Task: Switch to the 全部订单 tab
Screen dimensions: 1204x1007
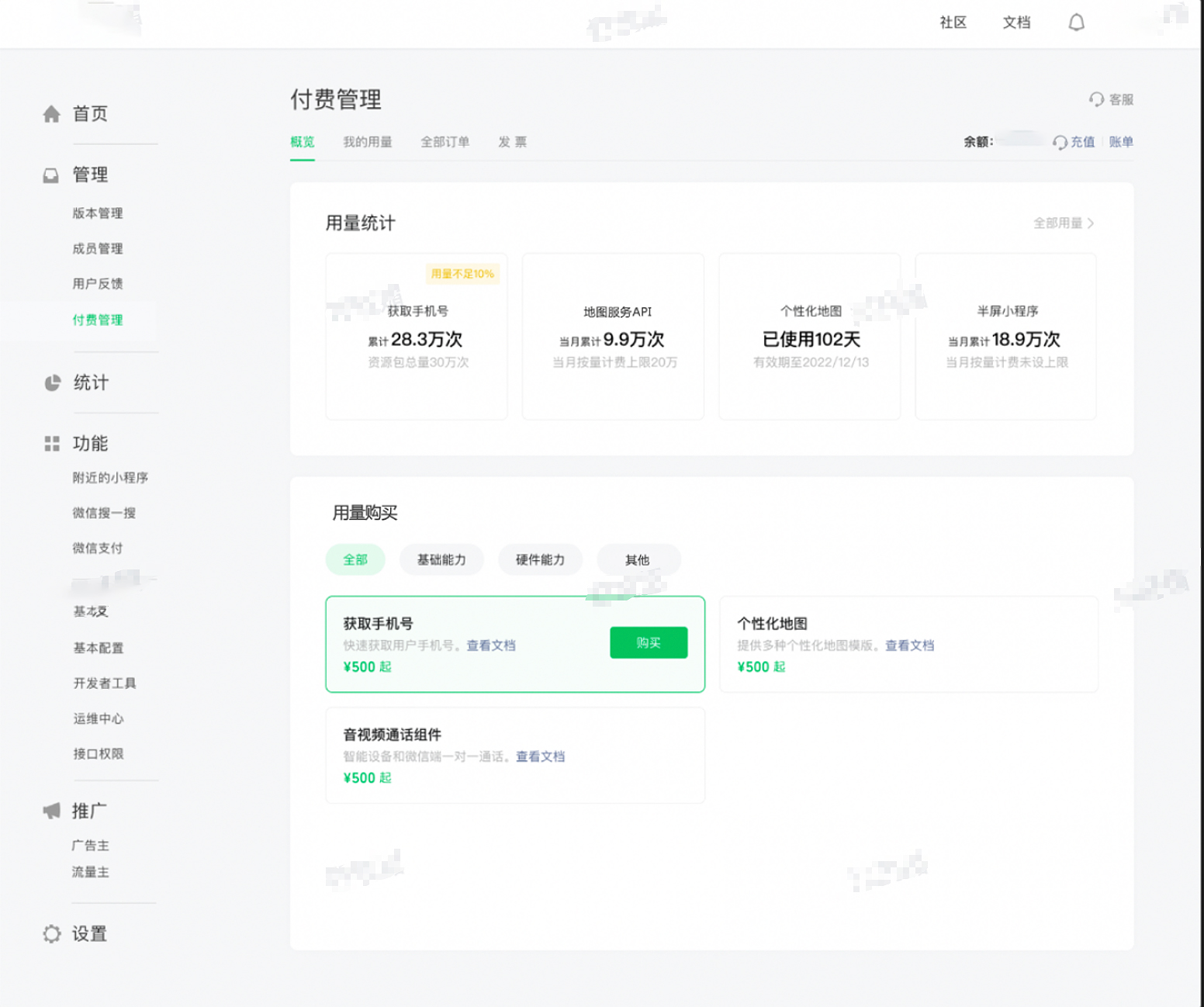Action: pos(445,142)
